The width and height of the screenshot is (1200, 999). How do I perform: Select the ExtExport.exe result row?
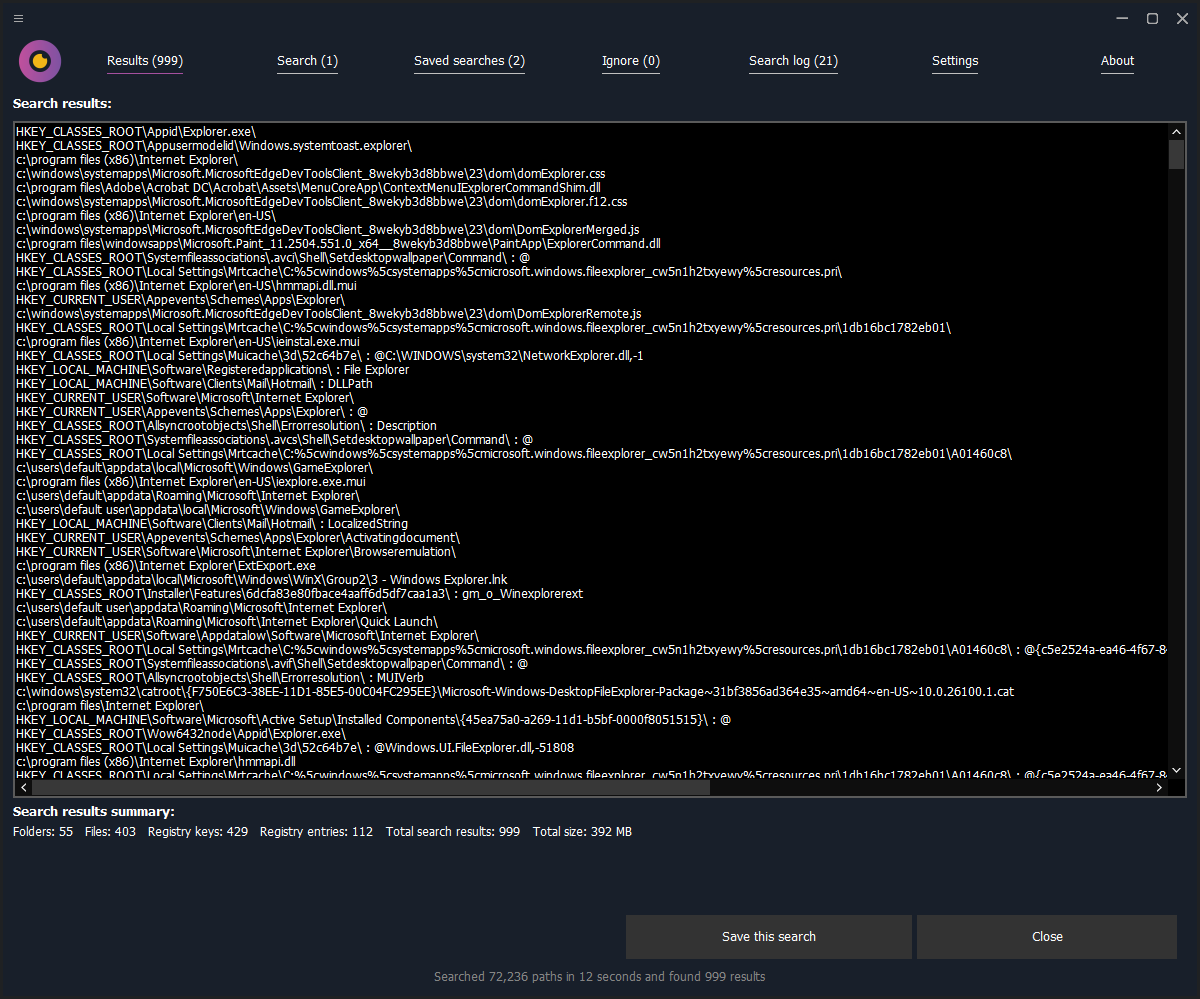tap(591, 566)
